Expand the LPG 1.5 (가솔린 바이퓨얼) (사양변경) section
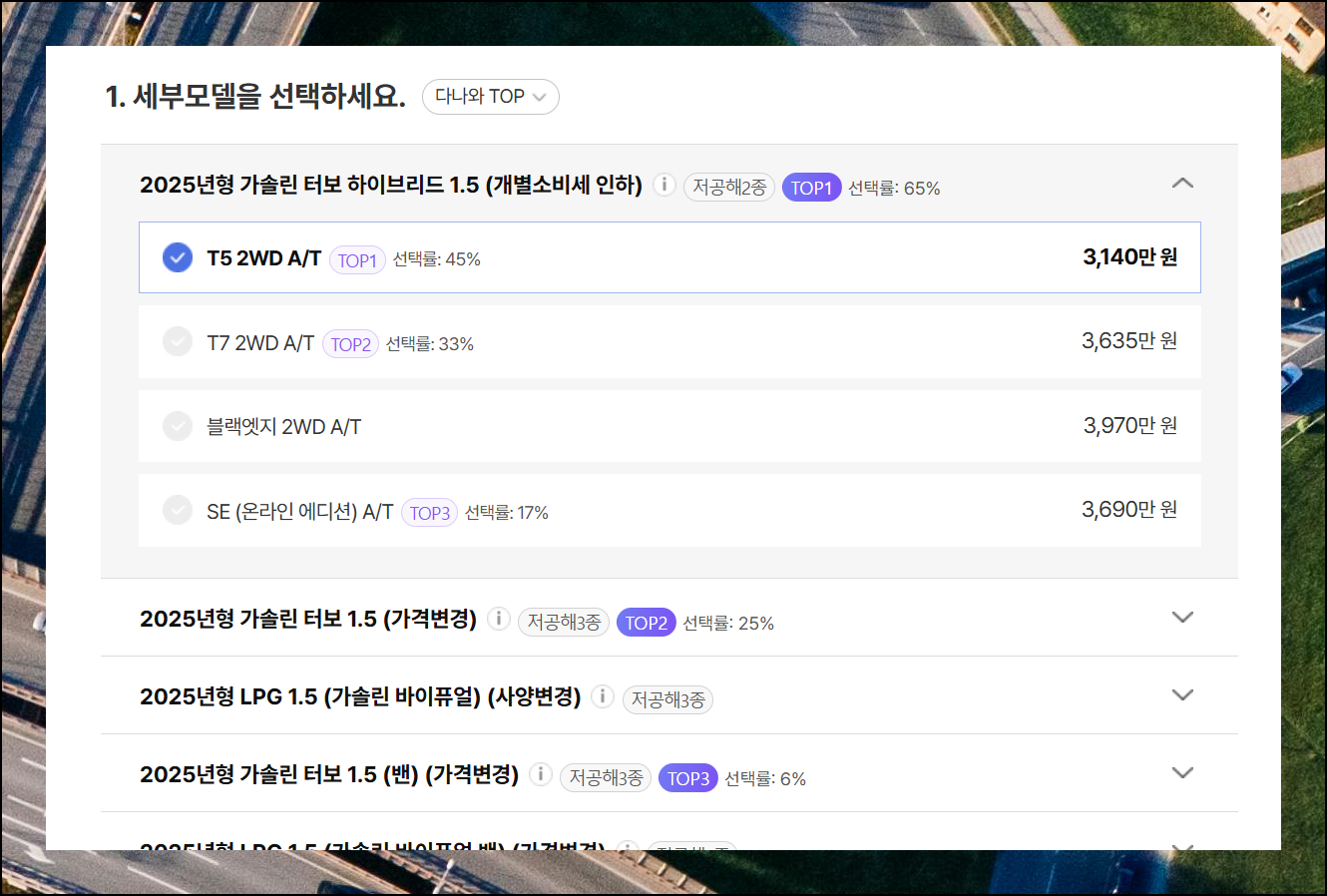The width and height of the screenshot is (1327, 896). coord(1182,695)
